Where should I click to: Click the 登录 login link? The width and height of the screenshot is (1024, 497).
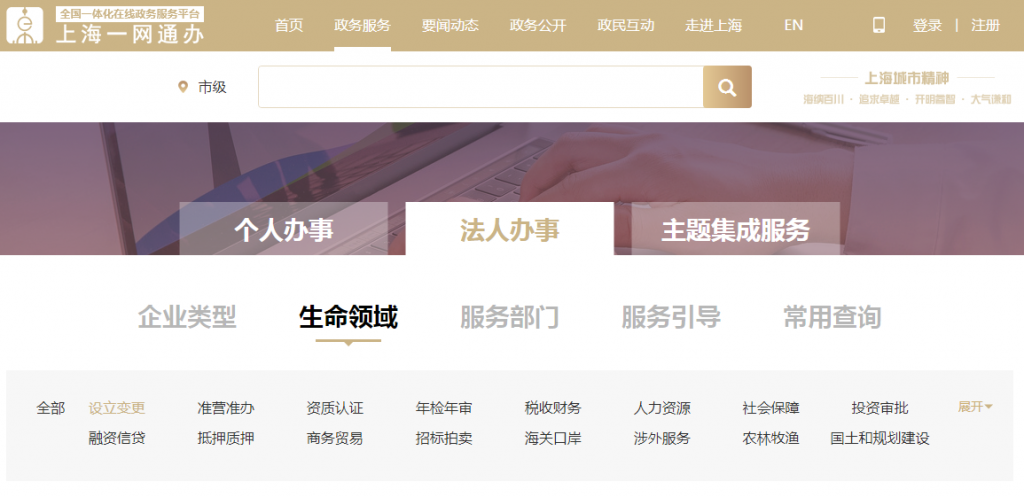coord(927,25)
